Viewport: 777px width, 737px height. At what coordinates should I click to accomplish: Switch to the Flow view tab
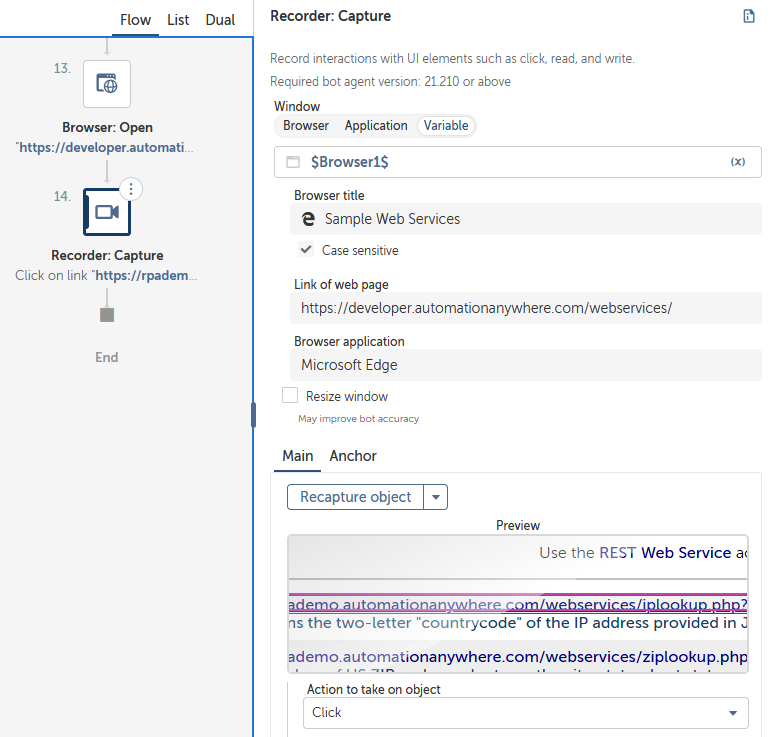135,20
